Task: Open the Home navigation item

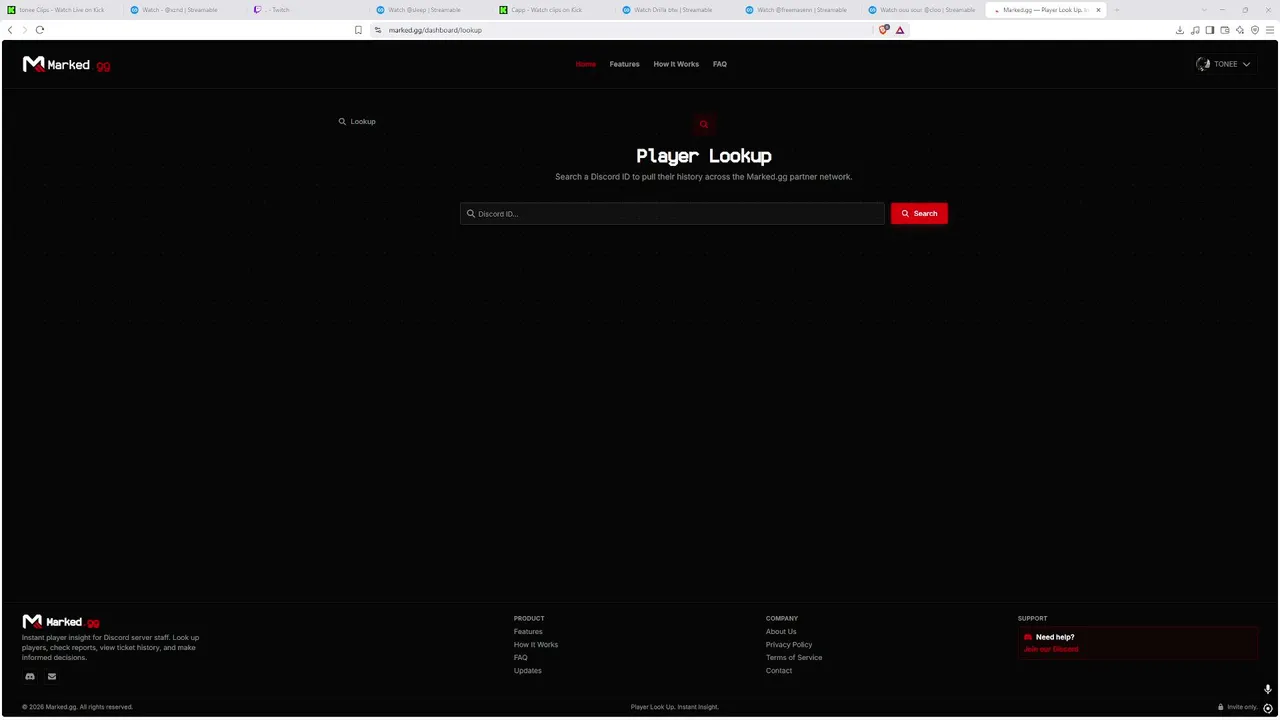Action: [x=585, y=64]
